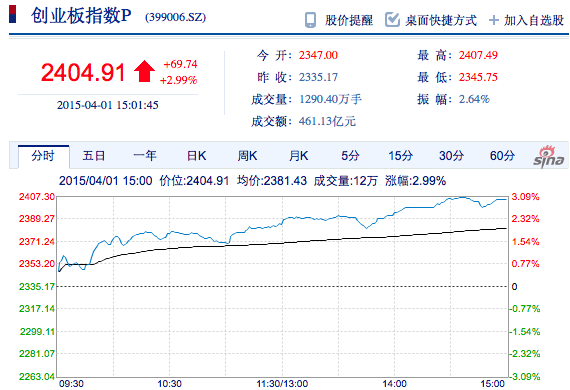Screen dimensions: 570x390
Task: Open the 股价提醒 link
Action: tap(349, 20)
